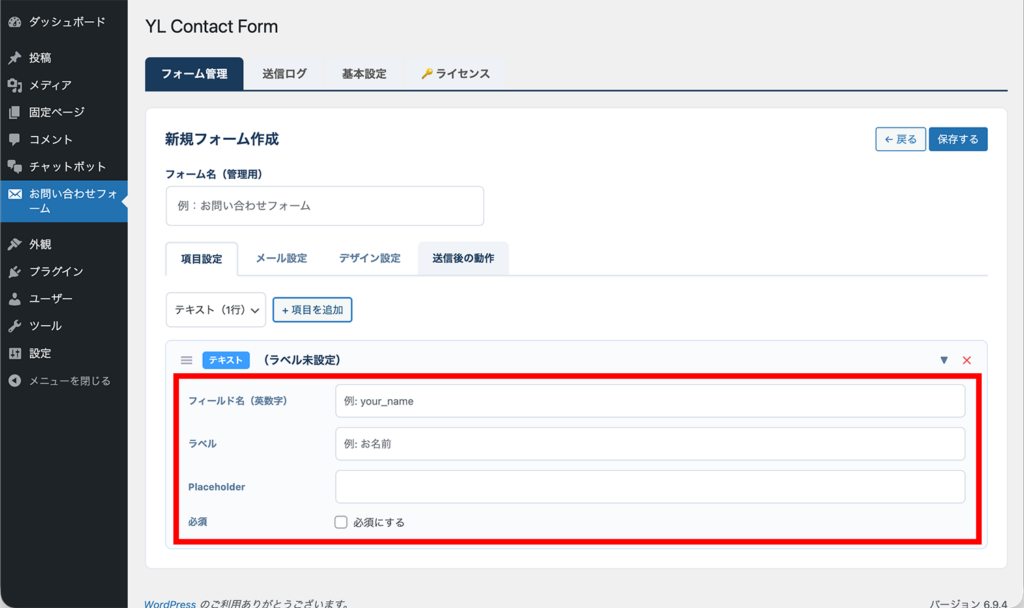Switch to the デザイン設定 tab
Viewport: 1024px width, 608px height.
pyautogui.click(x=369, y=258)
